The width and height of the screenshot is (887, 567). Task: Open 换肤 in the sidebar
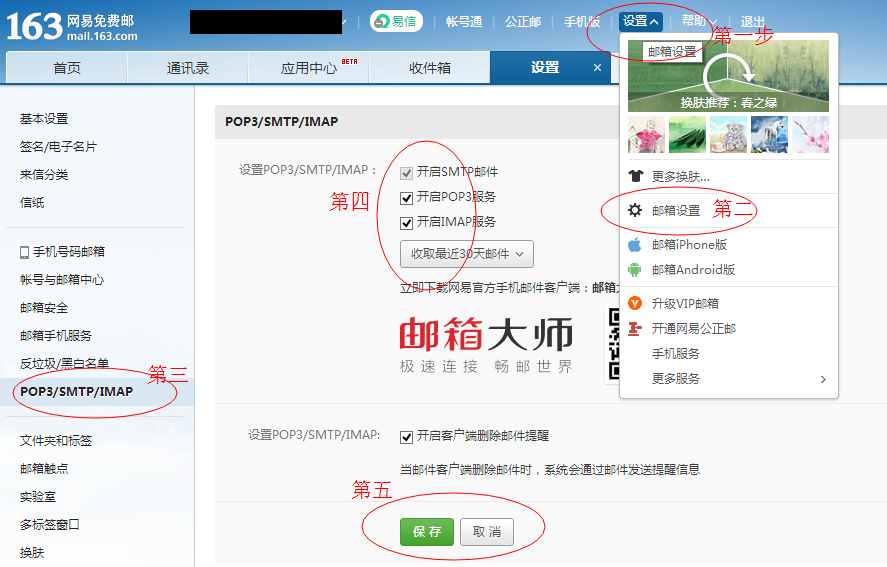click(x=32, y=553)
